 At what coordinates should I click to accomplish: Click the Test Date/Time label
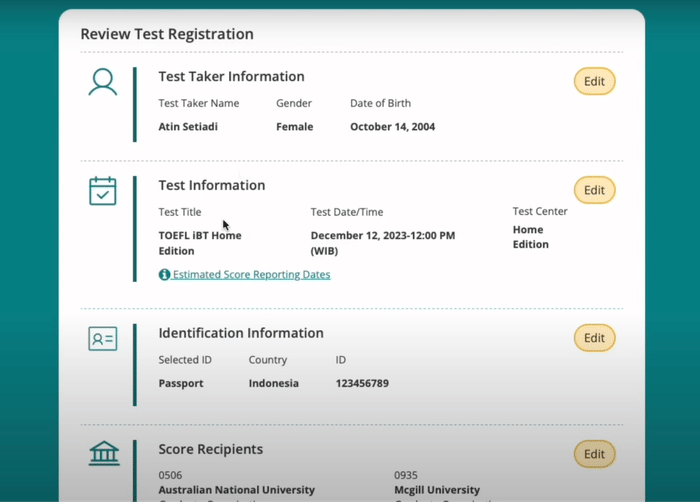click(347, 212)
